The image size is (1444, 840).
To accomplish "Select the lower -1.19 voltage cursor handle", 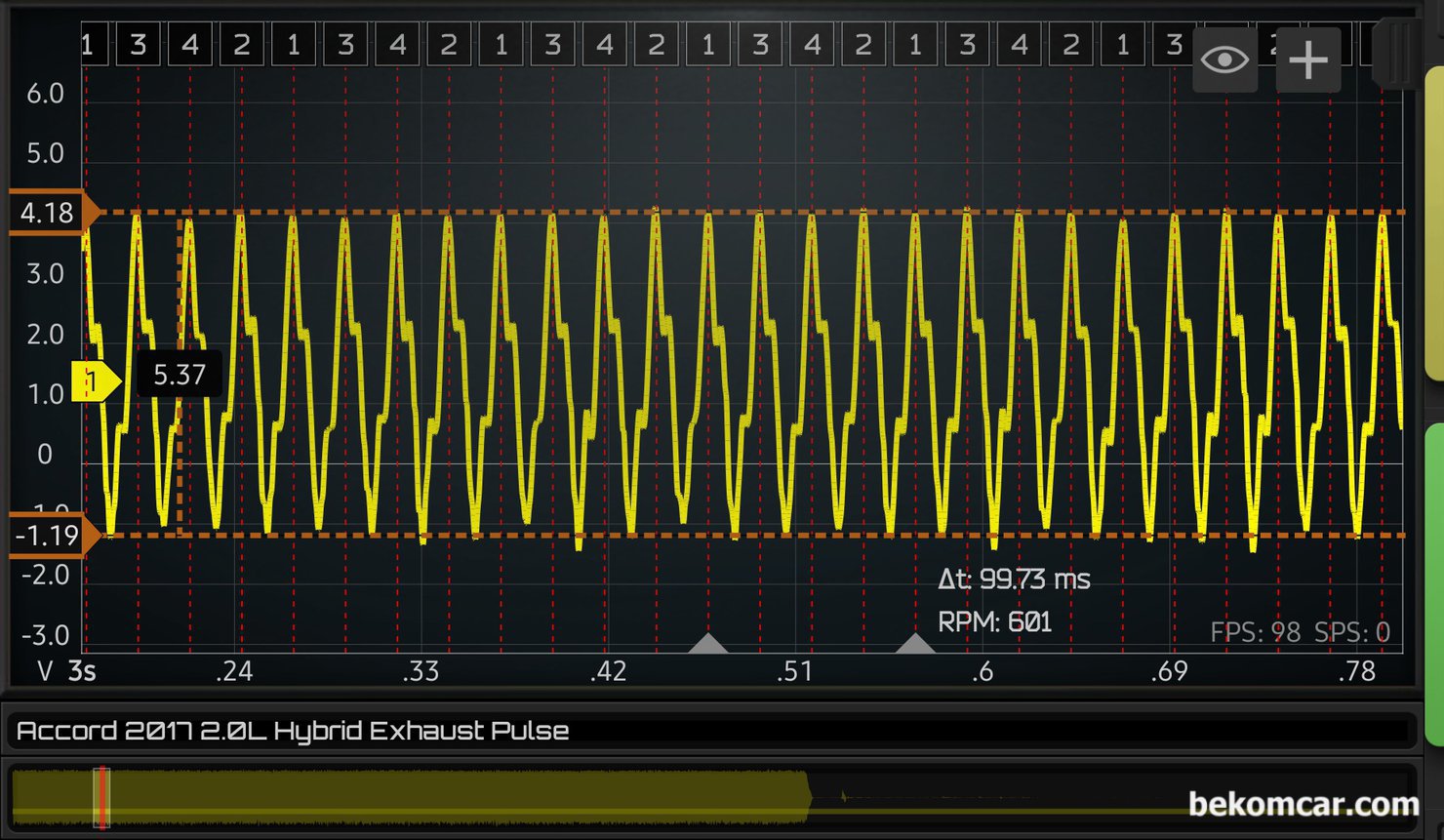I will (x=51, y=536).
